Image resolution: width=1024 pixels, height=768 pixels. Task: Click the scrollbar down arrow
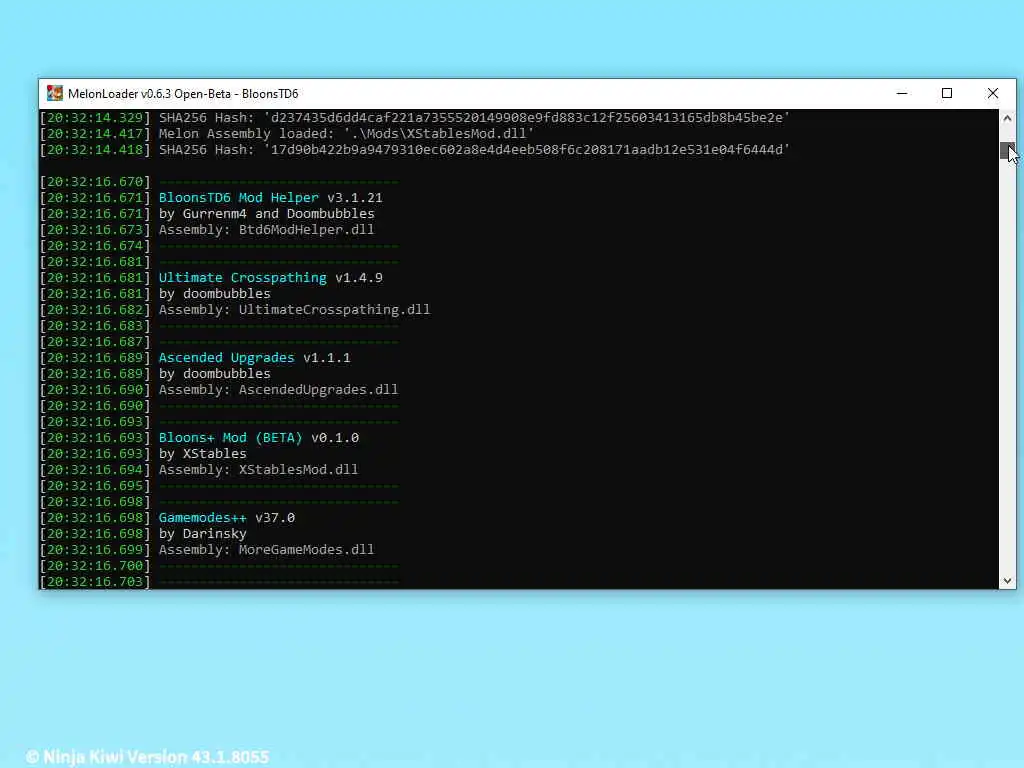click(x=1007, y=581)
